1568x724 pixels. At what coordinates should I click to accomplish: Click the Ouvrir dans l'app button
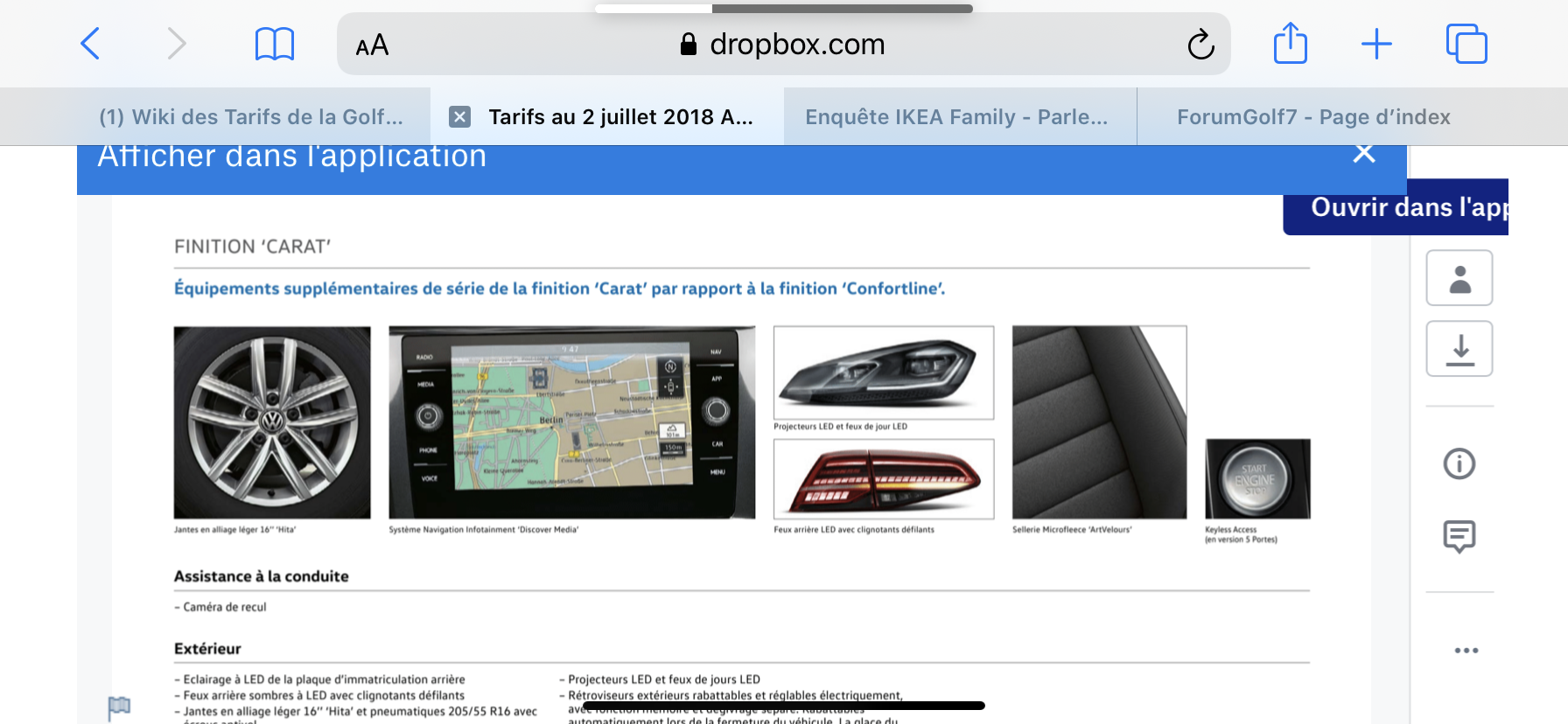tap(1396, 207)
